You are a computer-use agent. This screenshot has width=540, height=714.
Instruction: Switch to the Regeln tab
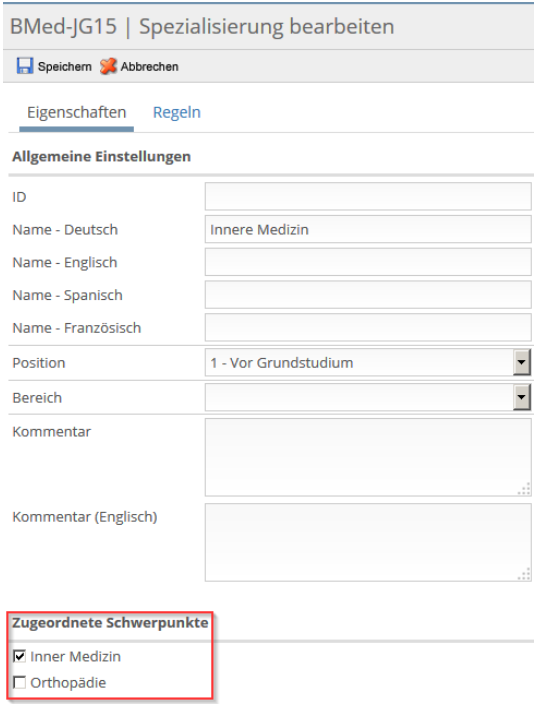[x=177, y=112]
